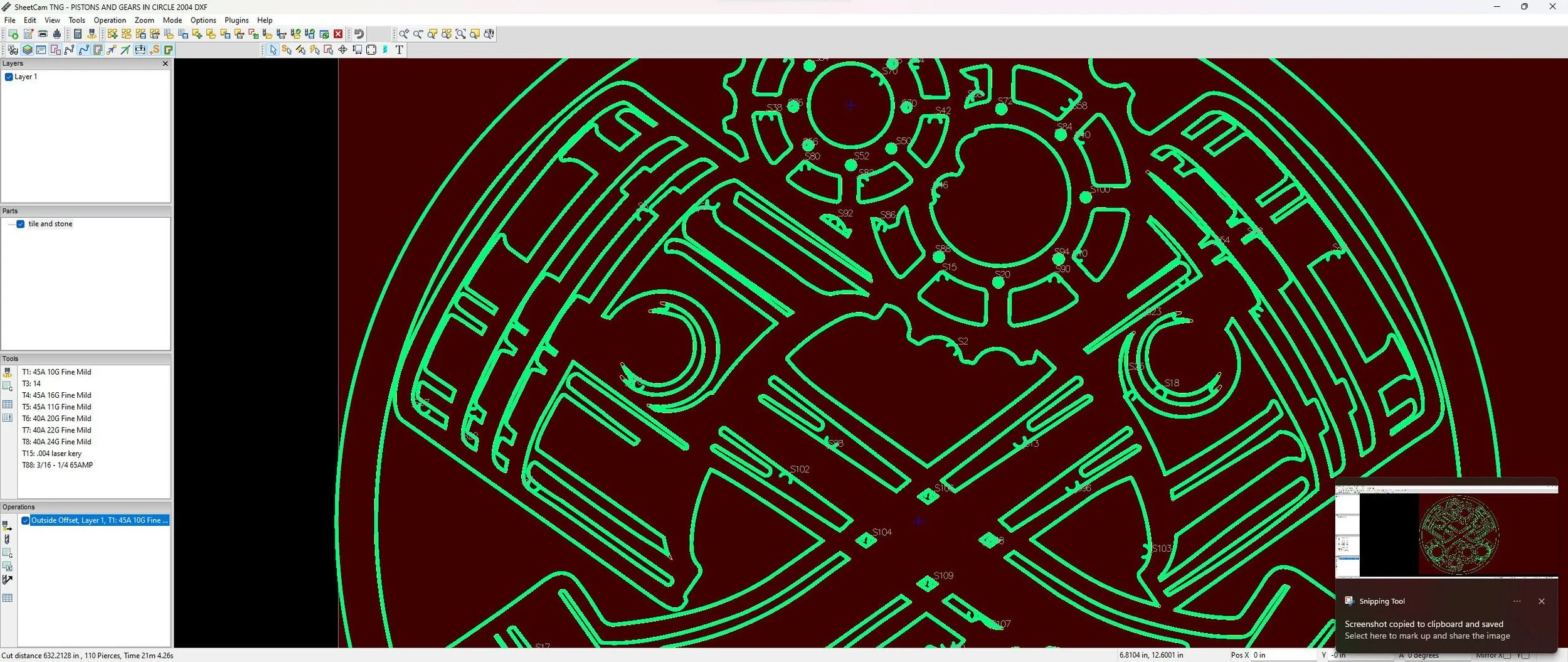Click the nesting rounded-square tool icon
Viewport: 1568px width, 662px height.
[371, 50]
